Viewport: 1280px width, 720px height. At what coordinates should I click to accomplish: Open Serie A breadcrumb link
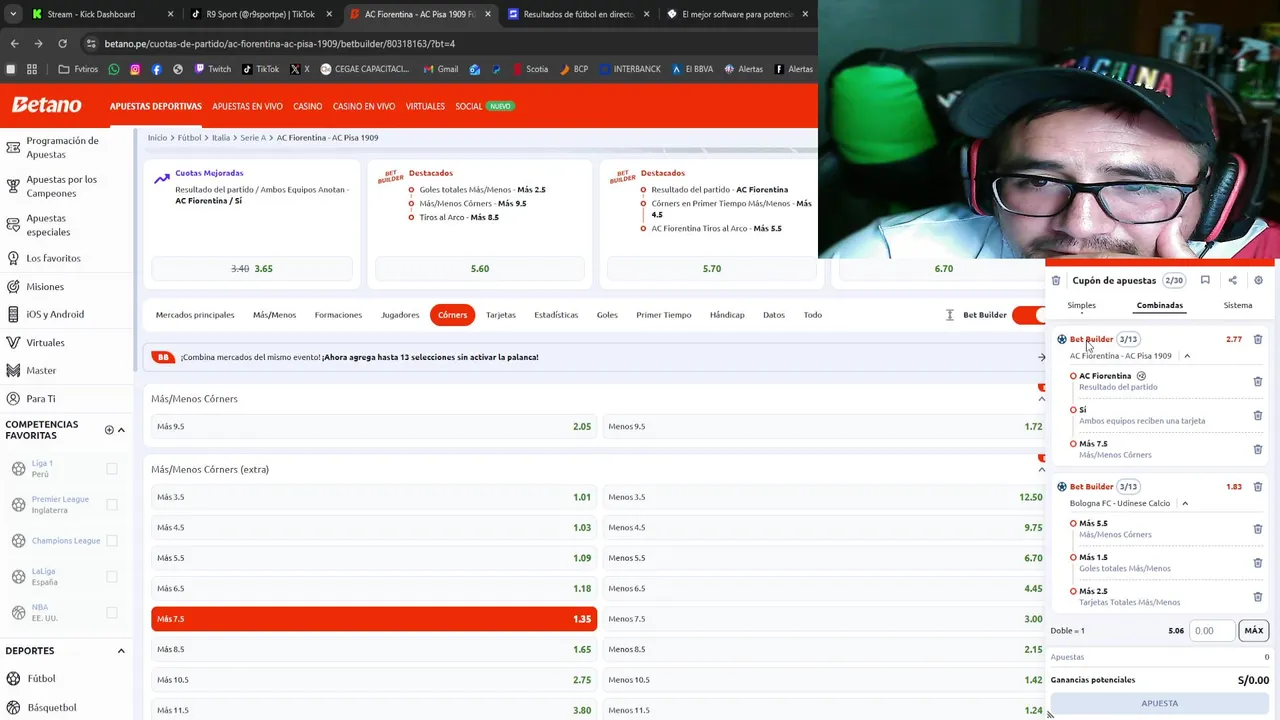253,138
